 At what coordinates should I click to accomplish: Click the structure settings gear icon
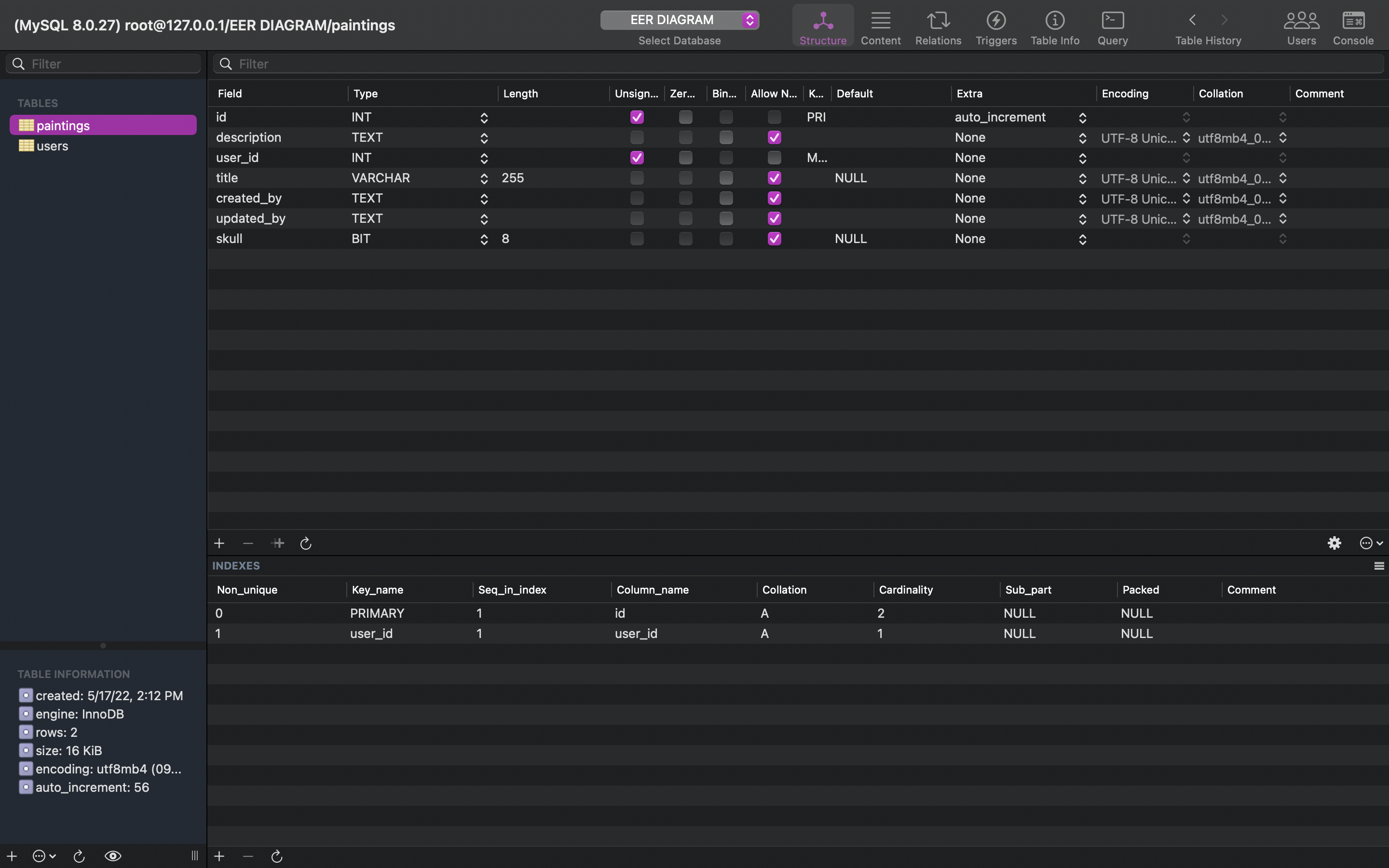pos(1335,543)
